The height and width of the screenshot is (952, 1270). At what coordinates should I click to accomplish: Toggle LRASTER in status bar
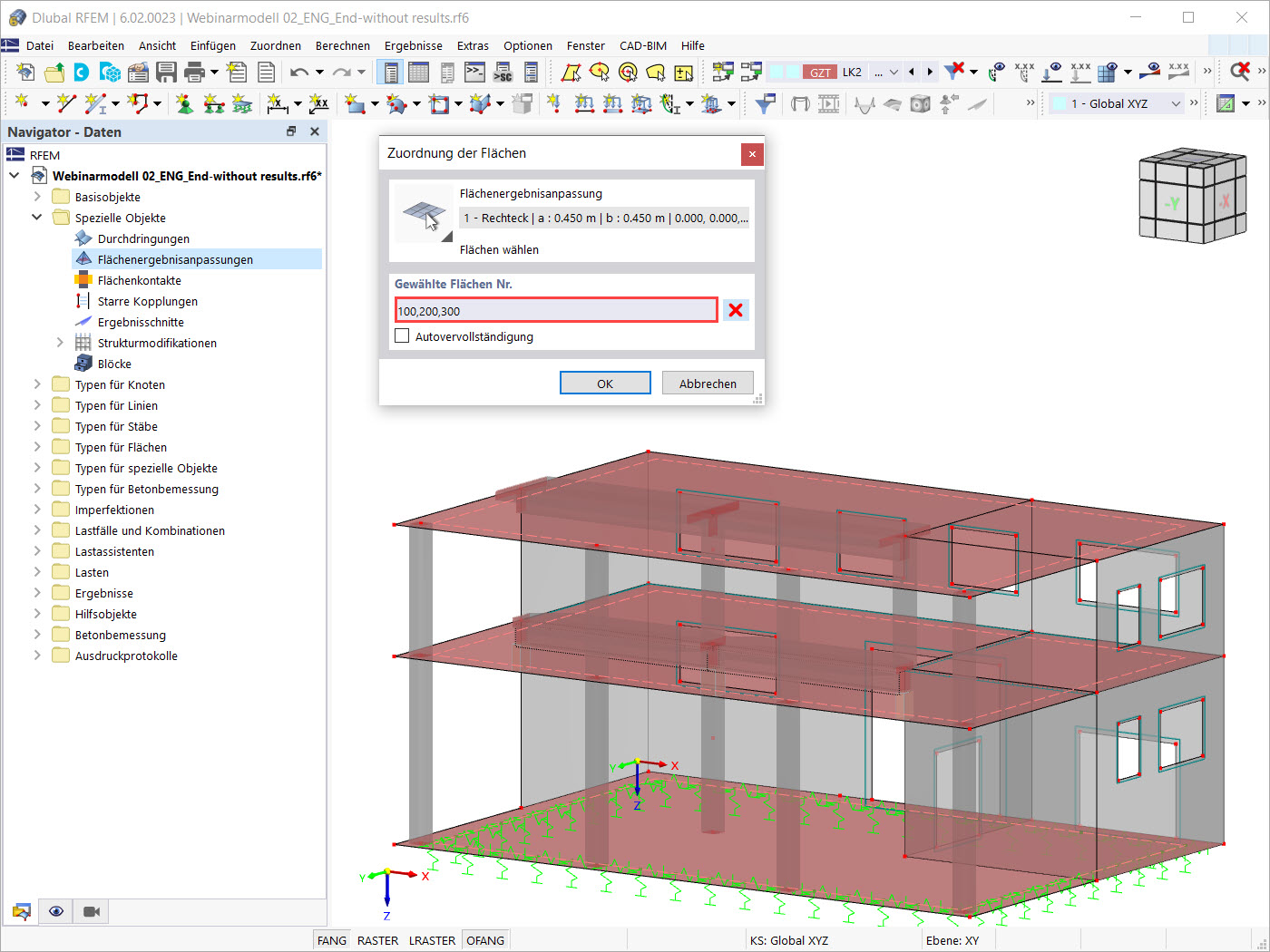point(432,940)
